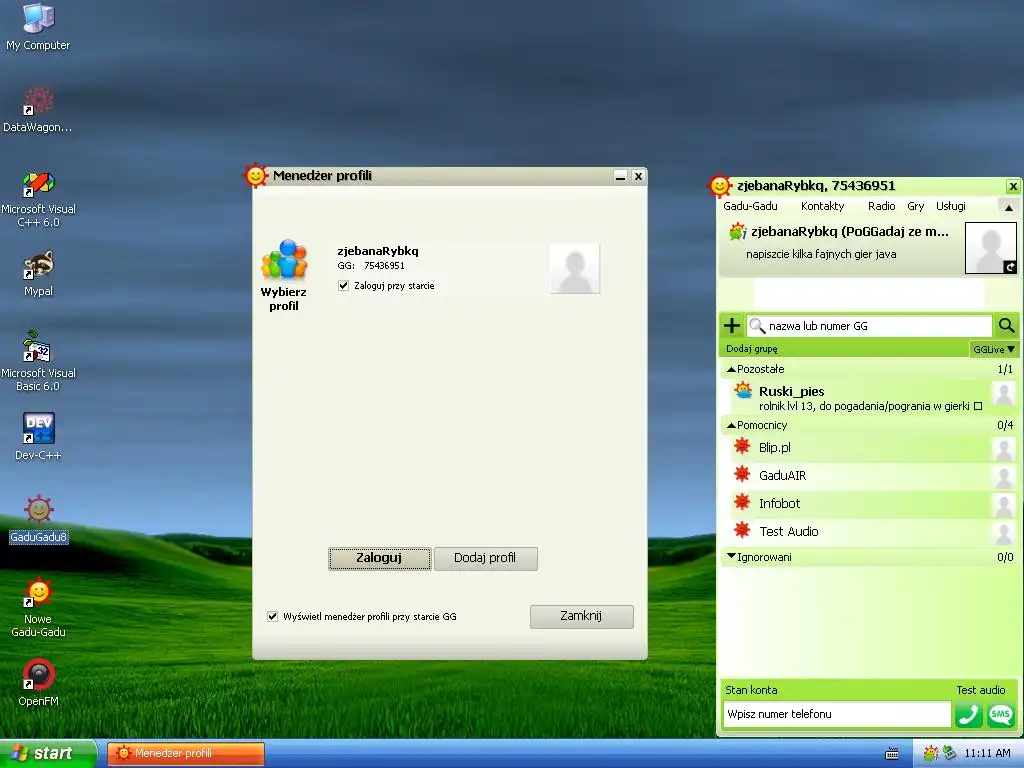Click Dodaj grupę link
Viewport: 1024px width, 768px height.
752,349
